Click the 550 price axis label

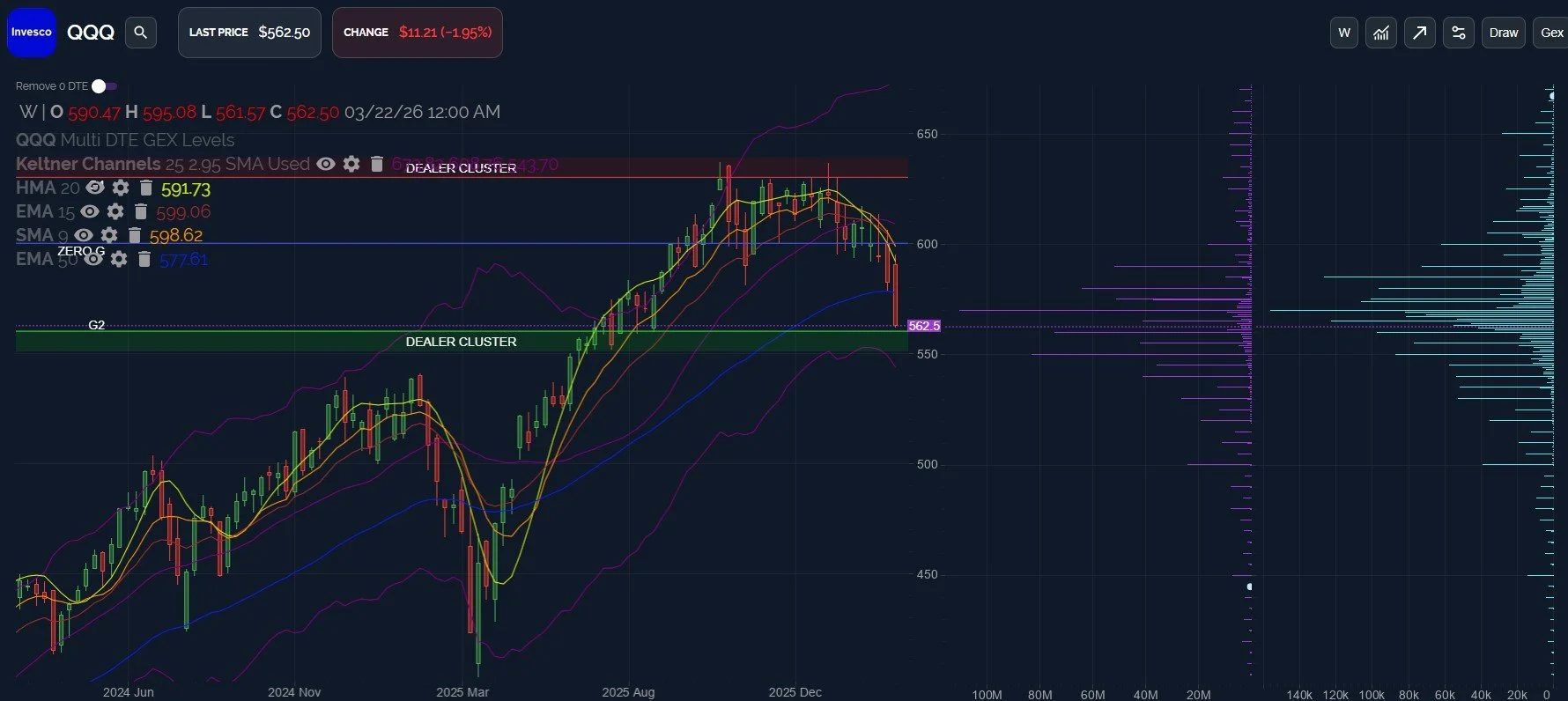(x=928, y=354)
